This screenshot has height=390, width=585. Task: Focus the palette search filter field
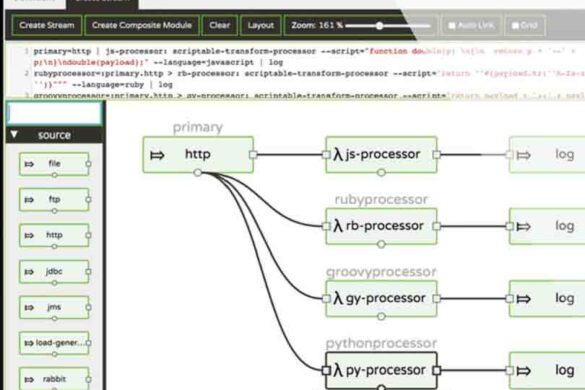pos(54,113)
